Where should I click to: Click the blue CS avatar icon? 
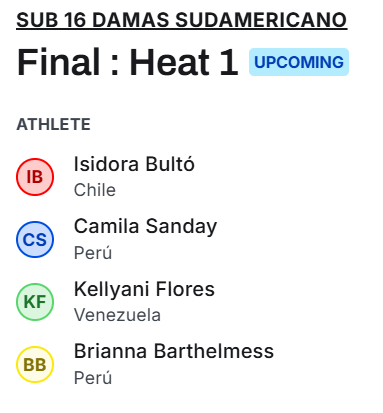click(35, 239)
